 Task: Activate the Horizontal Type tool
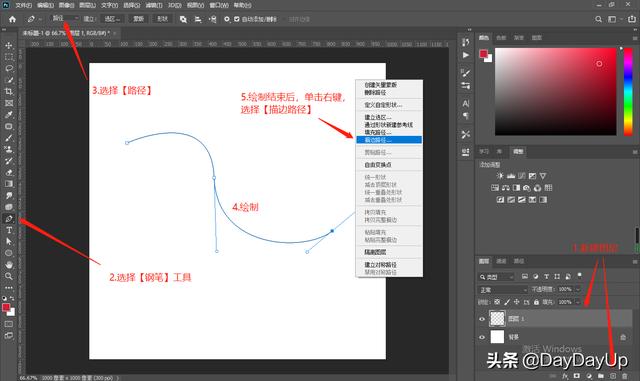click(9, 230)
